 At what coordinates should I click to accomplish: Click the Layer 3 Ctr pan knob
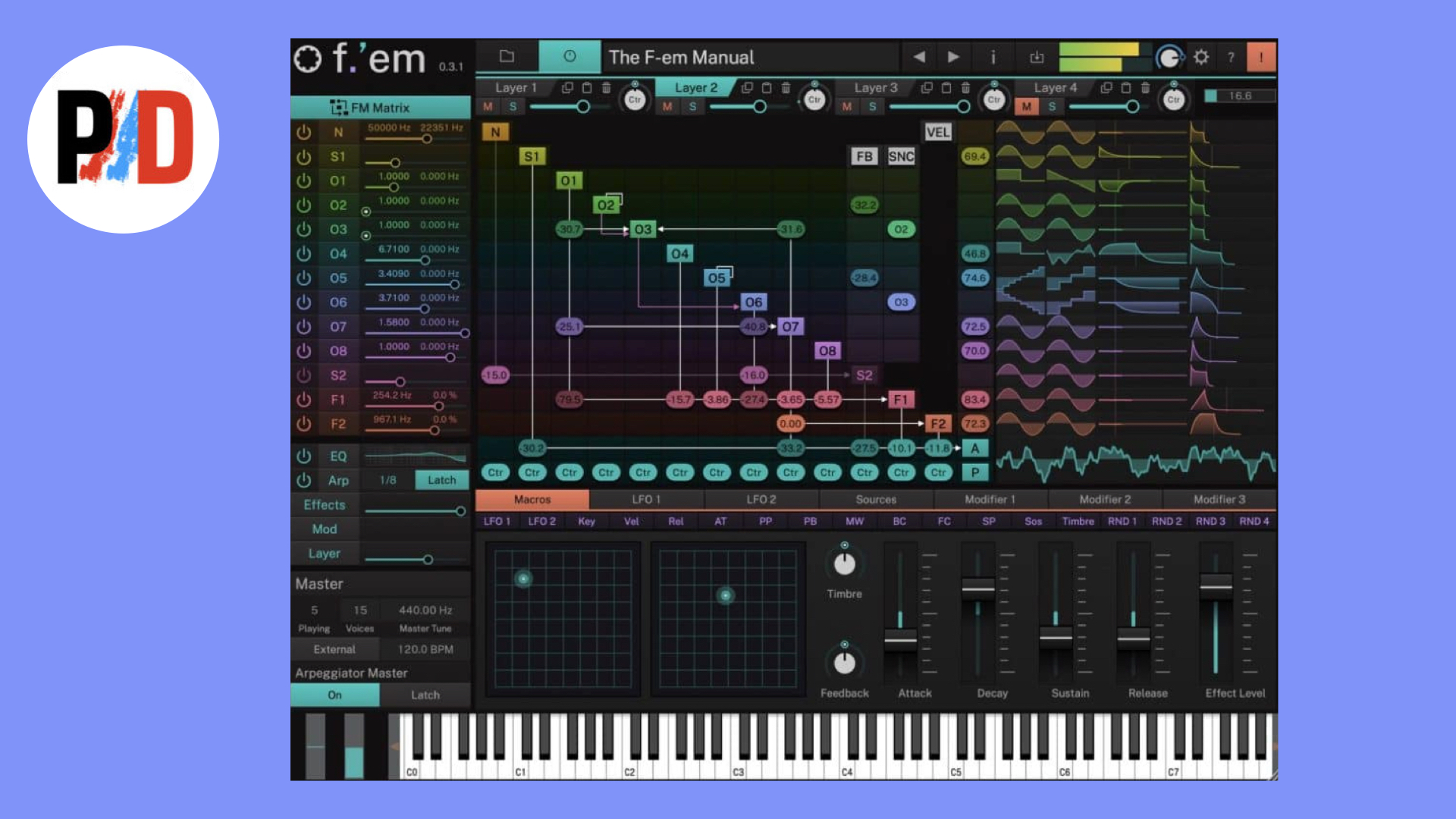994,99
